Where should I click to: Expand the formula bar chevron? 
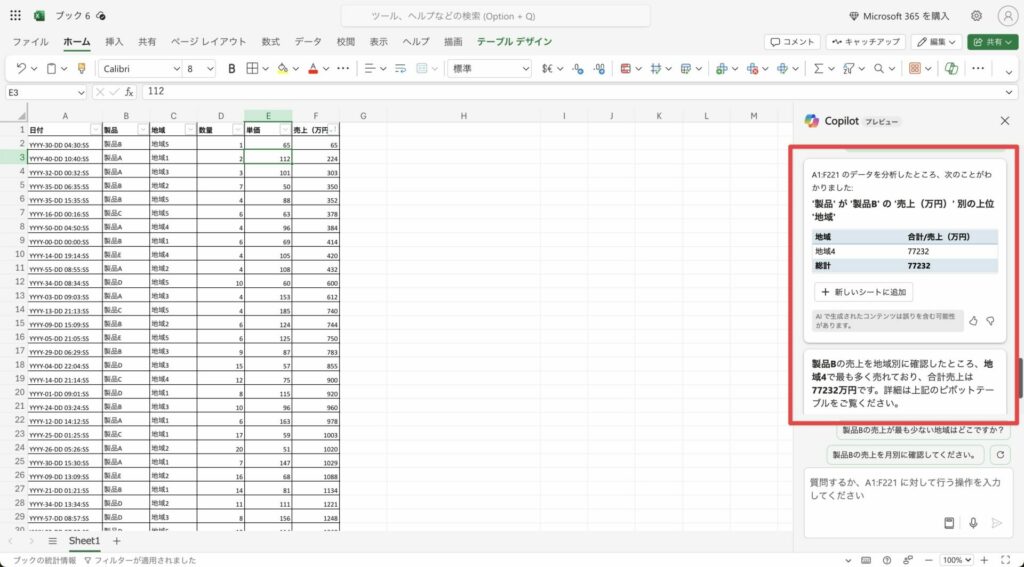pyautogui.click(x=1009, y=93)
